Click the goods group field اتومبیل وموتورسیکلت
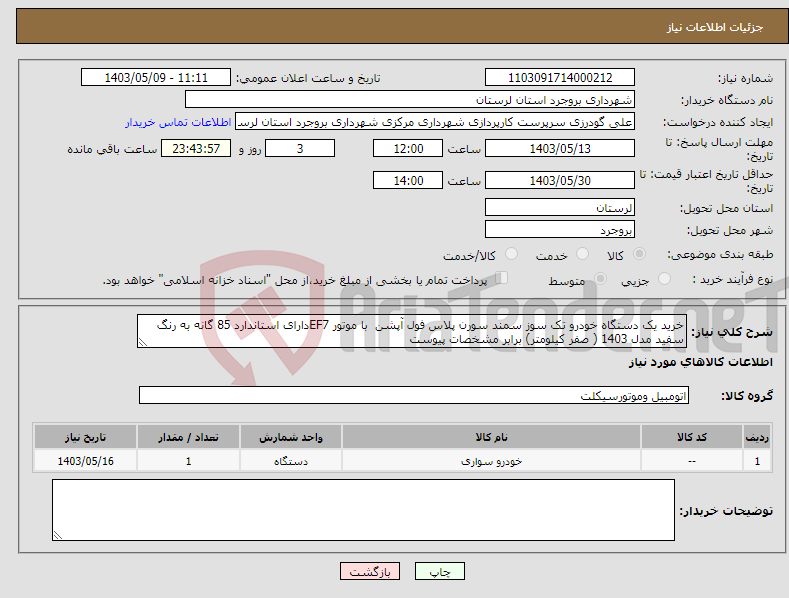Viewport: 789px width, 598px height. pos(414,396)
